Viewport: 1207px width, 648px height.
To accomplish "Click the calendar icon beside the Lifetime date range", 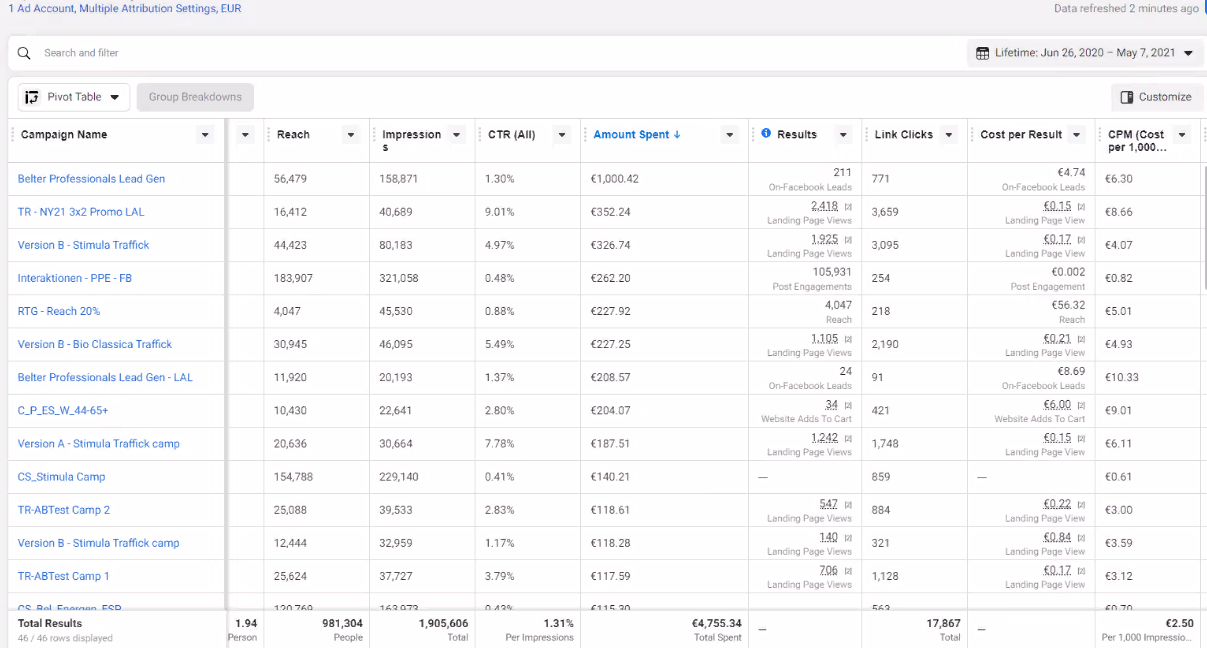I will pos(983,53).
